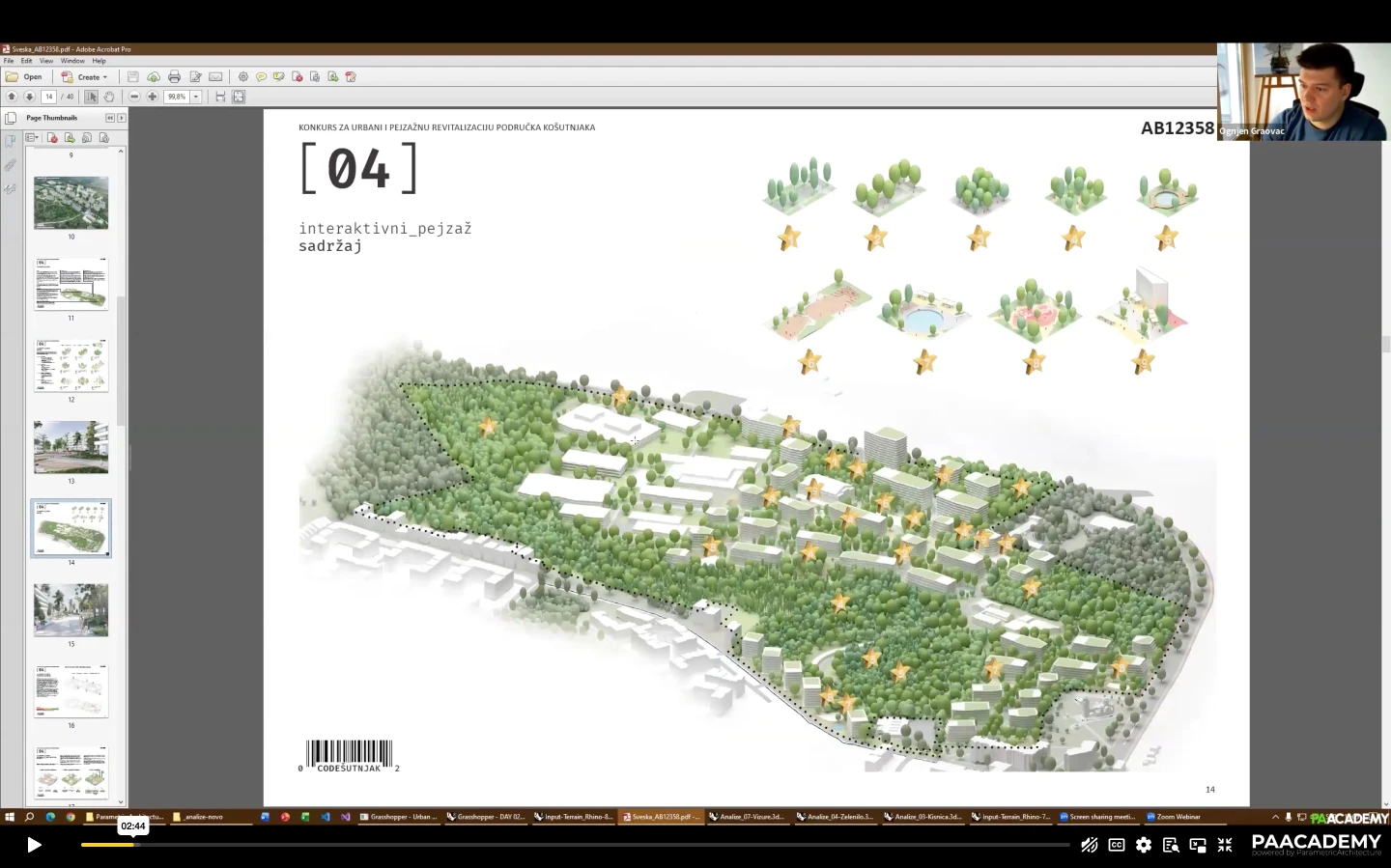Screen dimensions: 1391x868
Task: Toggle the Selection arrow tool
Action: coord(91,97)
